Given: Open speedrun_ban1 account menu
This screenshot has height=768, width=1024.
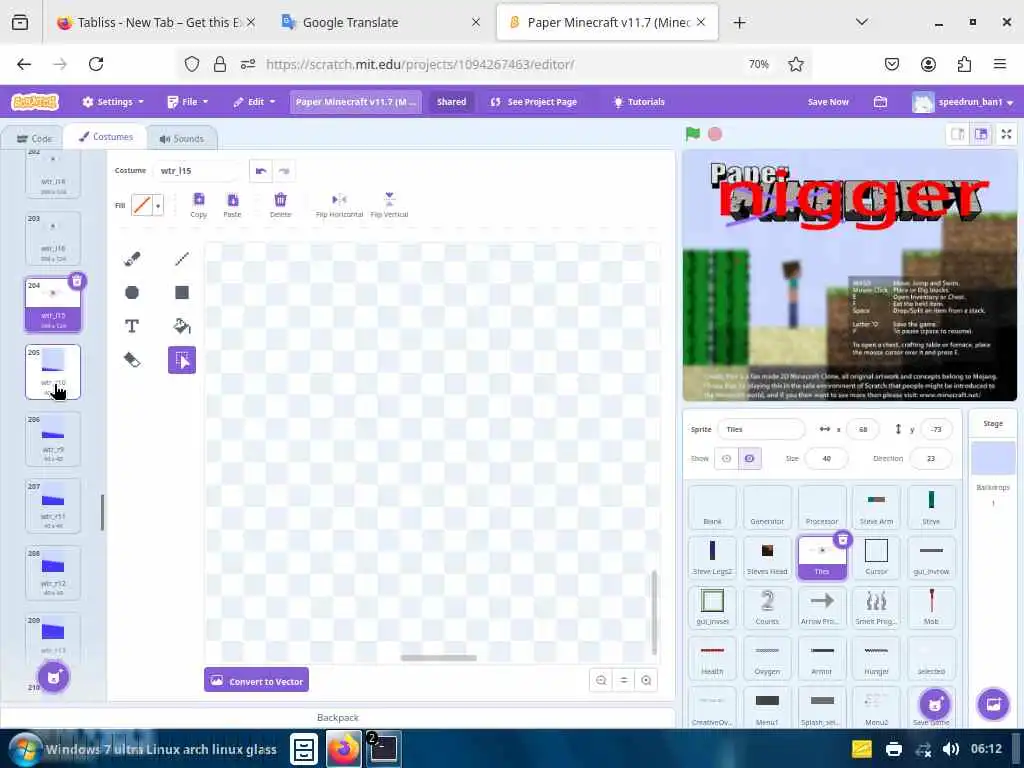Looking at the screenshot, I should click(x=963, y=102).
